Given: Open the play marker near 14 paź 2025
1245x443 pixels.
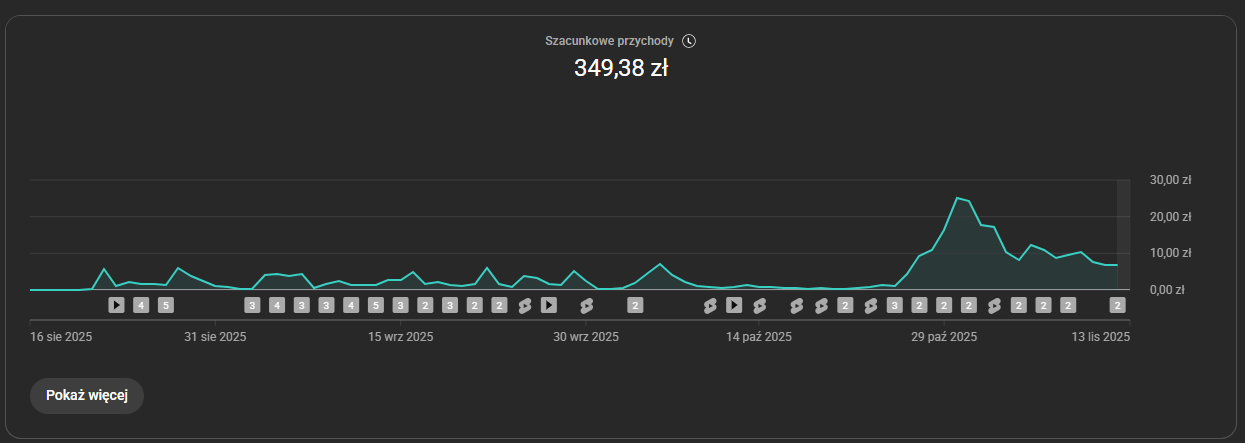Looking at the screenshot, I should (x=734, y=305).
